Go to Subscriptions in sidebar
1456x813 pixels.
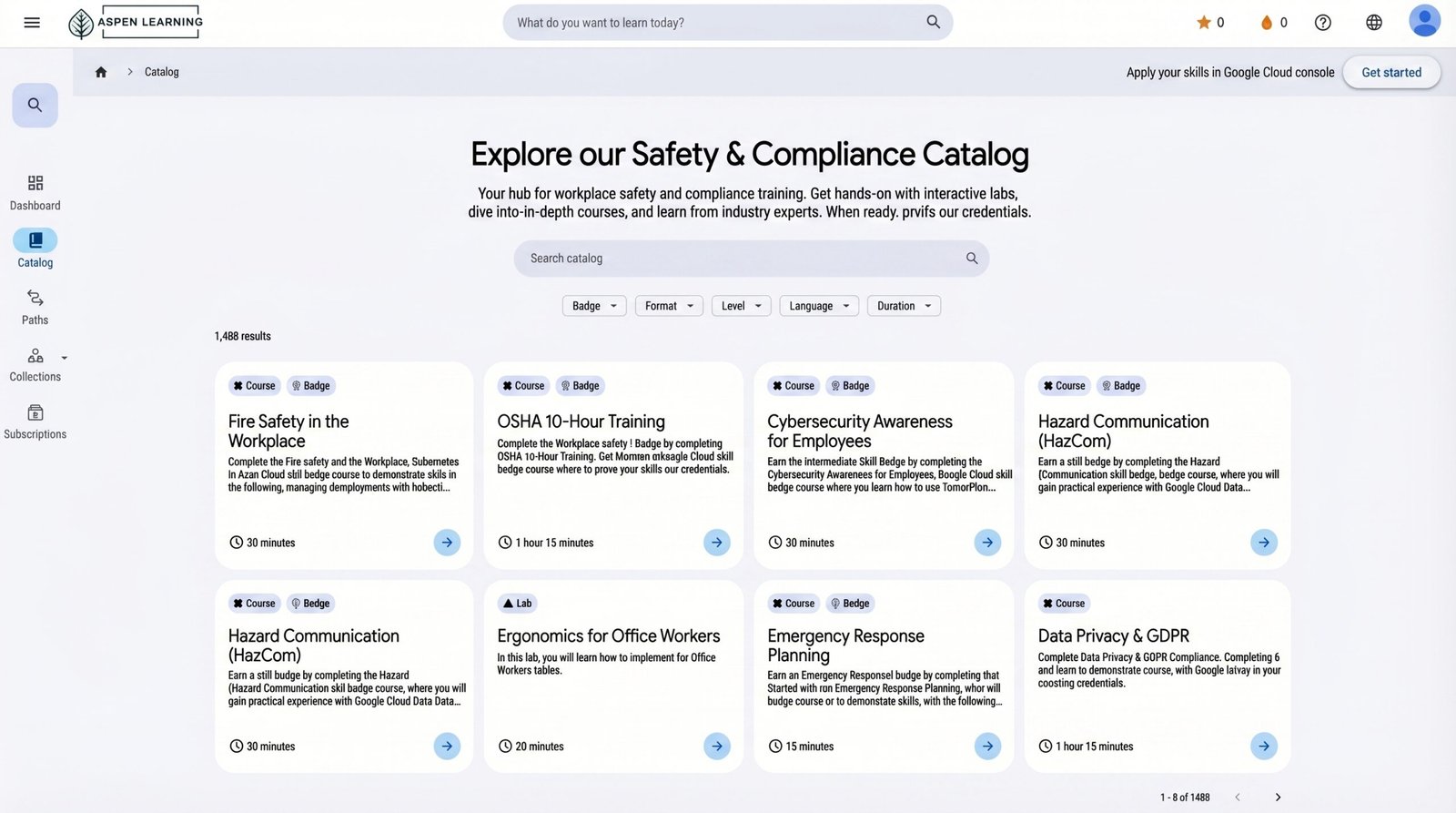[x=35, y=422]
